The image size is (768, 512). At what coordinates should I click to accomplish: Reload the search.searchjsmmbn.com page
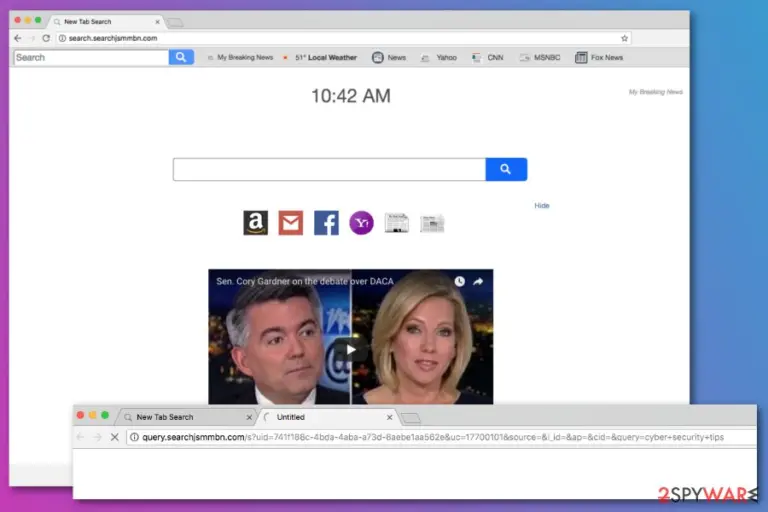[46, 38]
